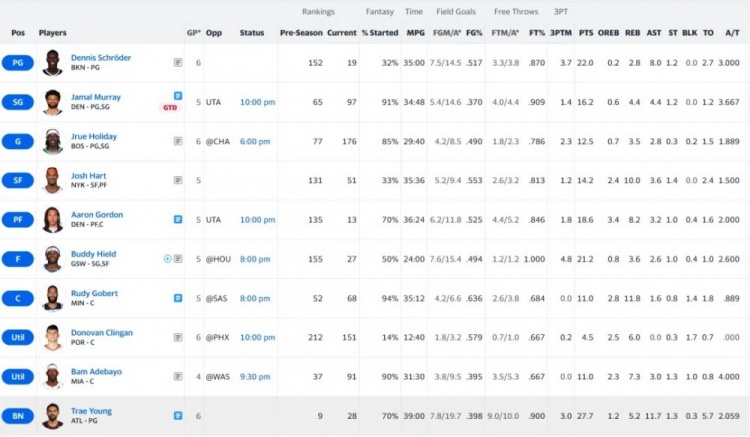Click the 9:30 pm game time link
Screen dimensions: 750x437
click(x=255, y=376)
